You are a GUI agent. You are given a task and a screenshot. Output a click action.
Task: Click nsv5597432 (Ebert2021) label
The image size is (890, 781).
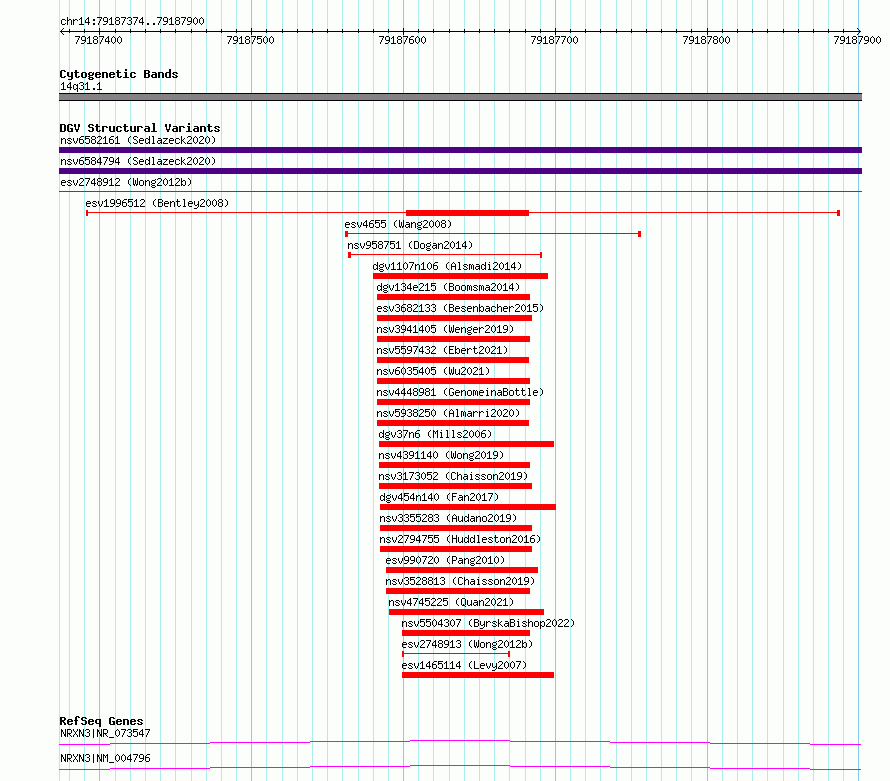tap(442, 350)
